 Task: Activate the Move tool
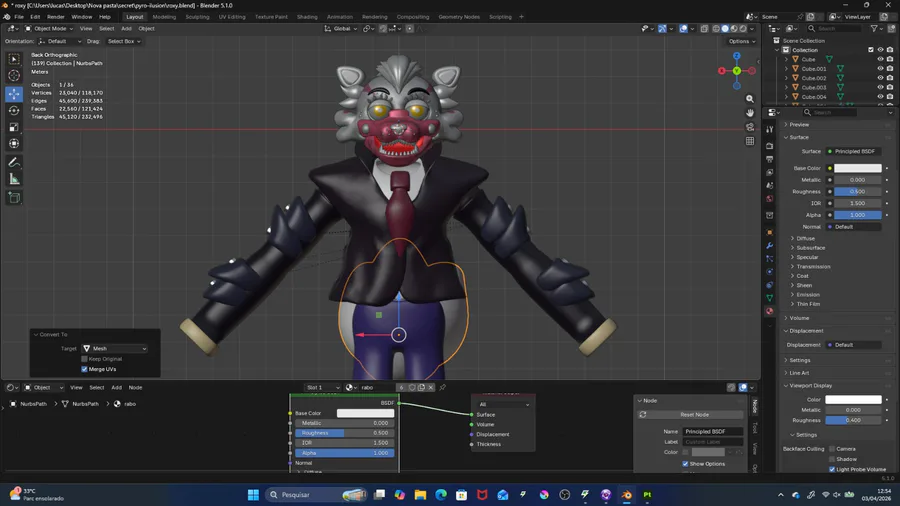point(14,94)
